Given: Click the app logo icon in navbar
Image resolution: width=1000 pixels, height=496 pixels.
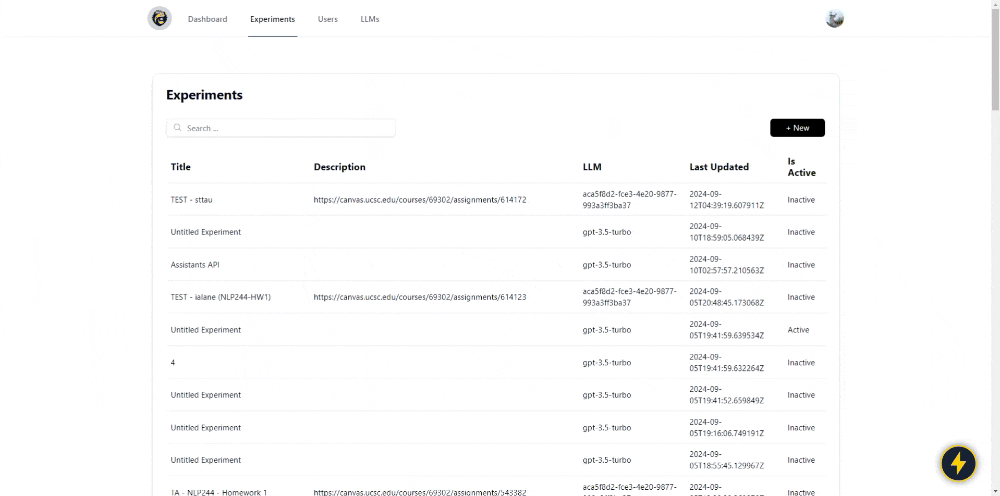Looking at the screenshot, I should click(159, 19).
